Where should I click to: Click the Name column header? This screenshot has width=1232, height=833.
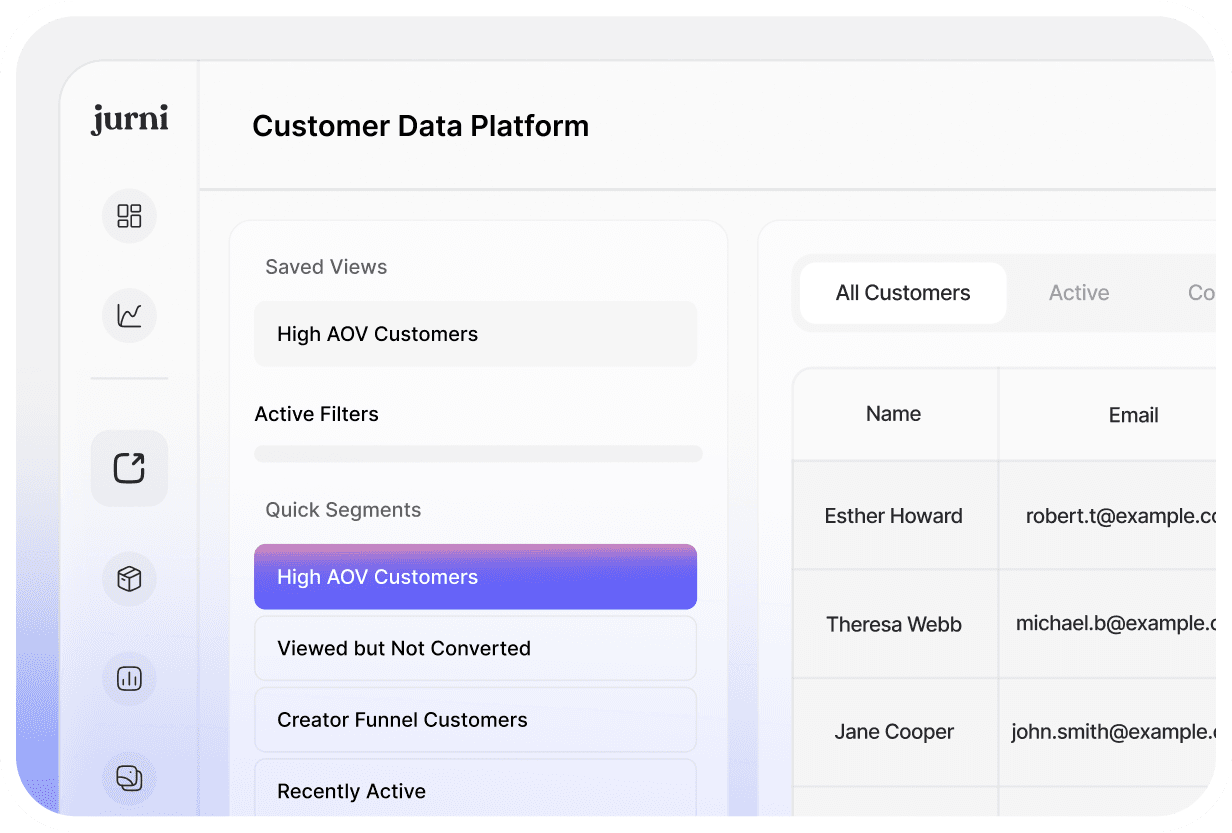(894, 414)
